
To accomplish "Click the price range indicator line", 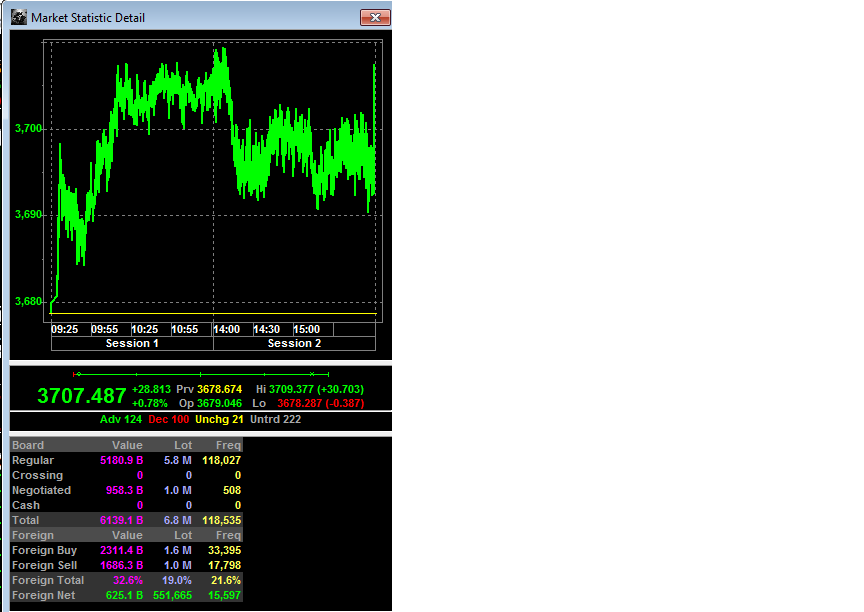I will (201, 374).
